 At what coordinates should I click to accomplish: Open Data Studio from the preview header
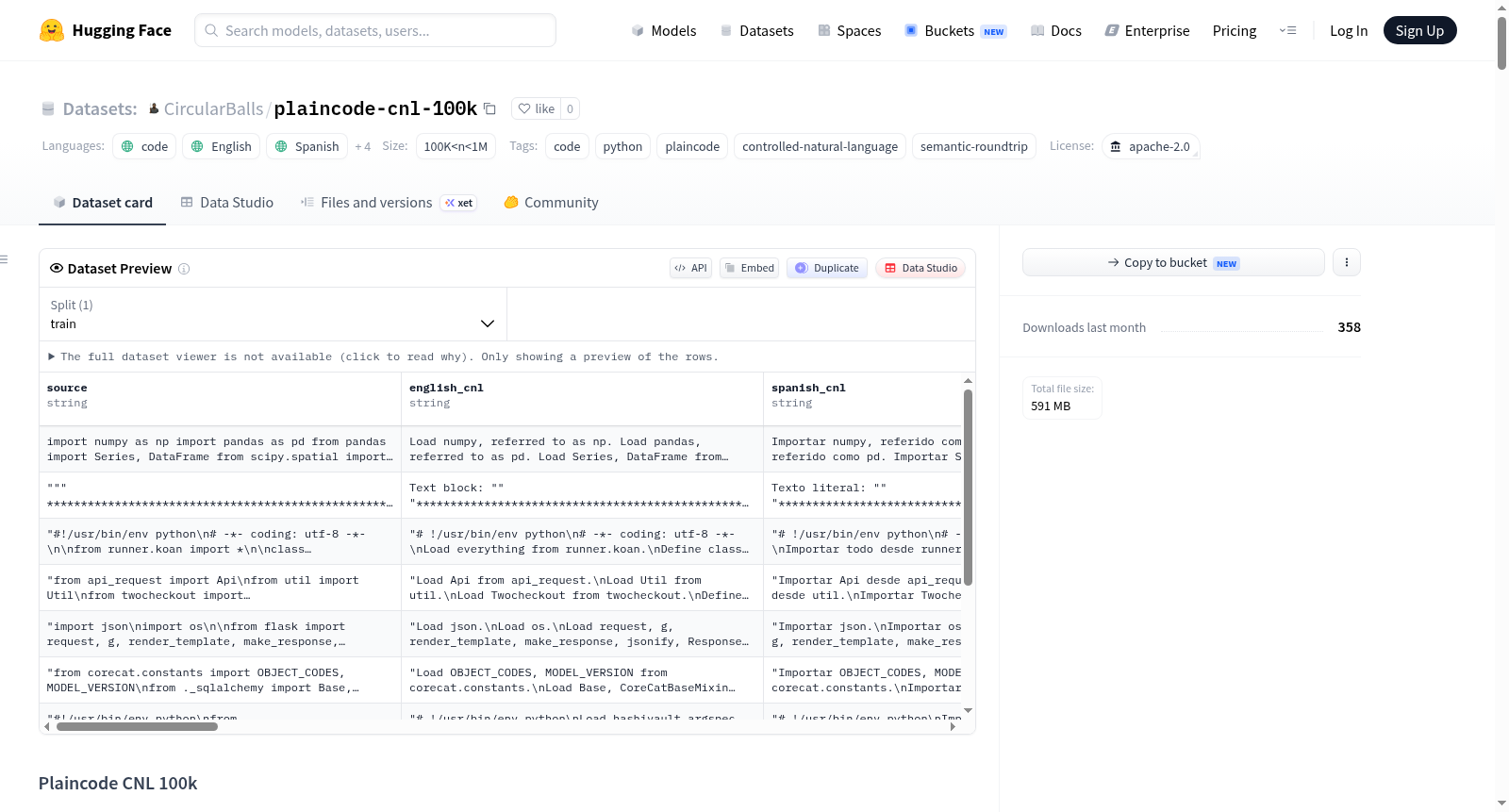pos(920,268)
